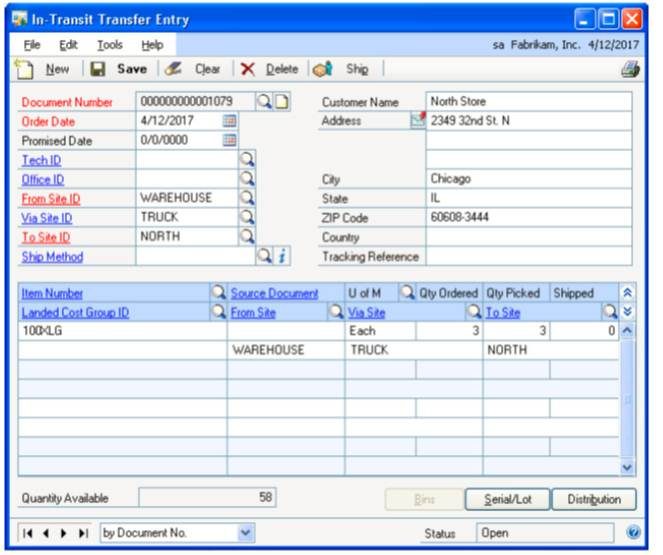Go to first record navigation button

27,533
